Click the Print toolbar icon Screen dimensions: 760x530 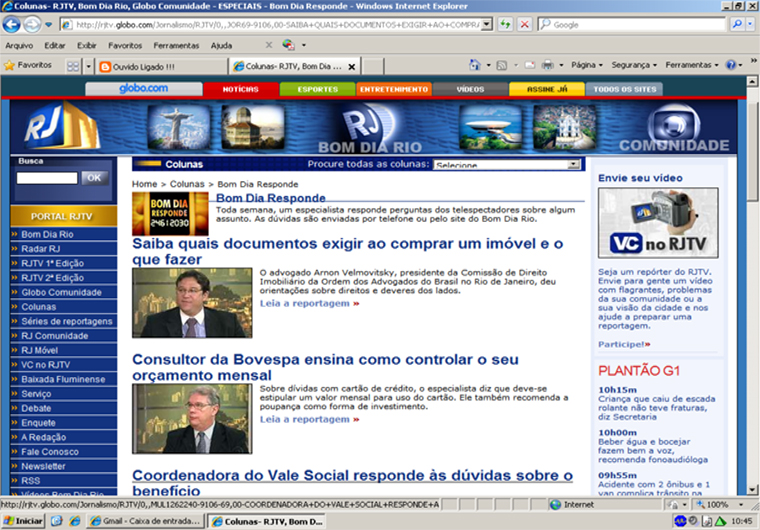click(x=548, y=65)
